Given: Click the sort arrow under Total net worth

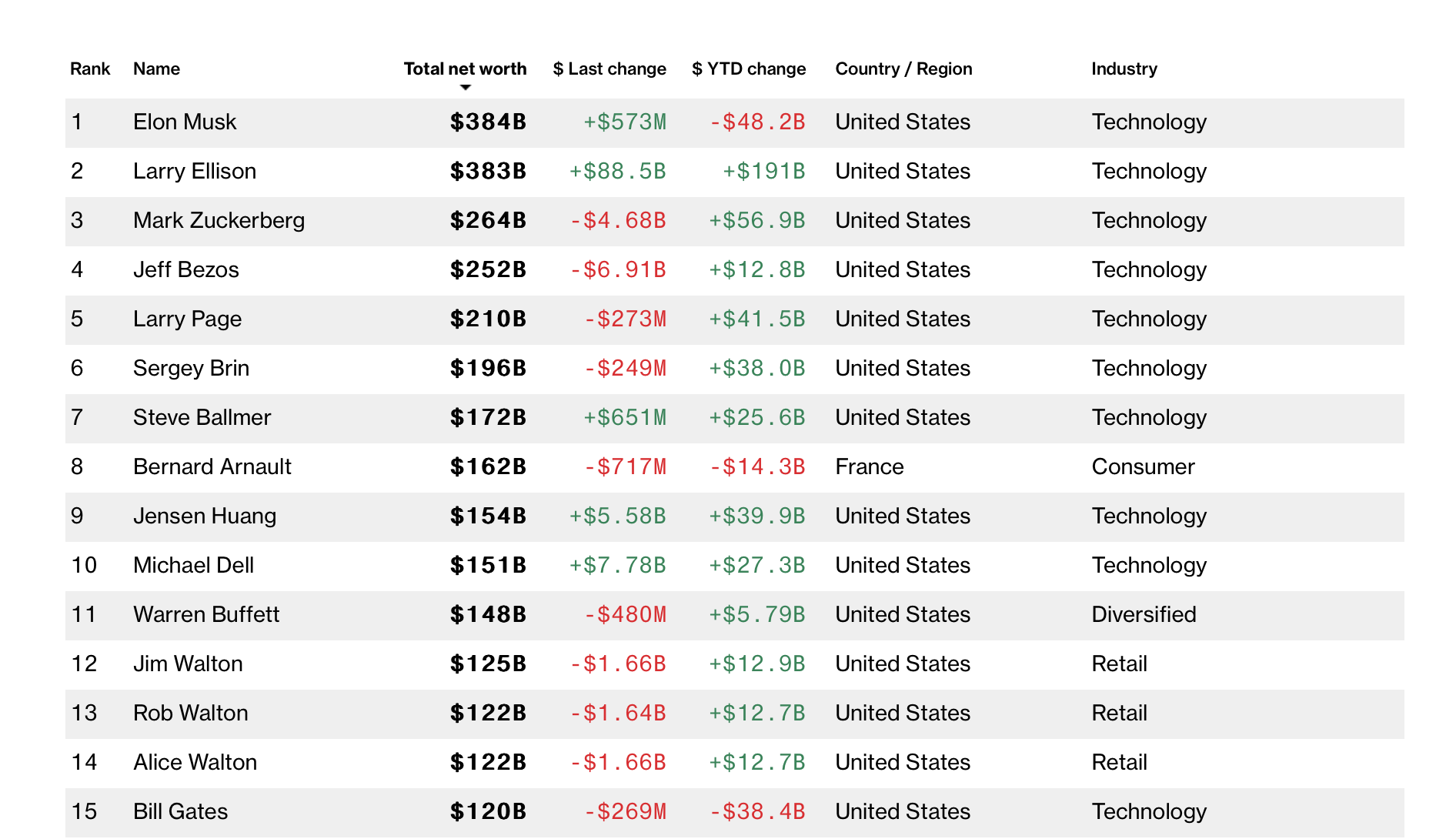Looking at the screenshot, I should (x=465, y=88).
